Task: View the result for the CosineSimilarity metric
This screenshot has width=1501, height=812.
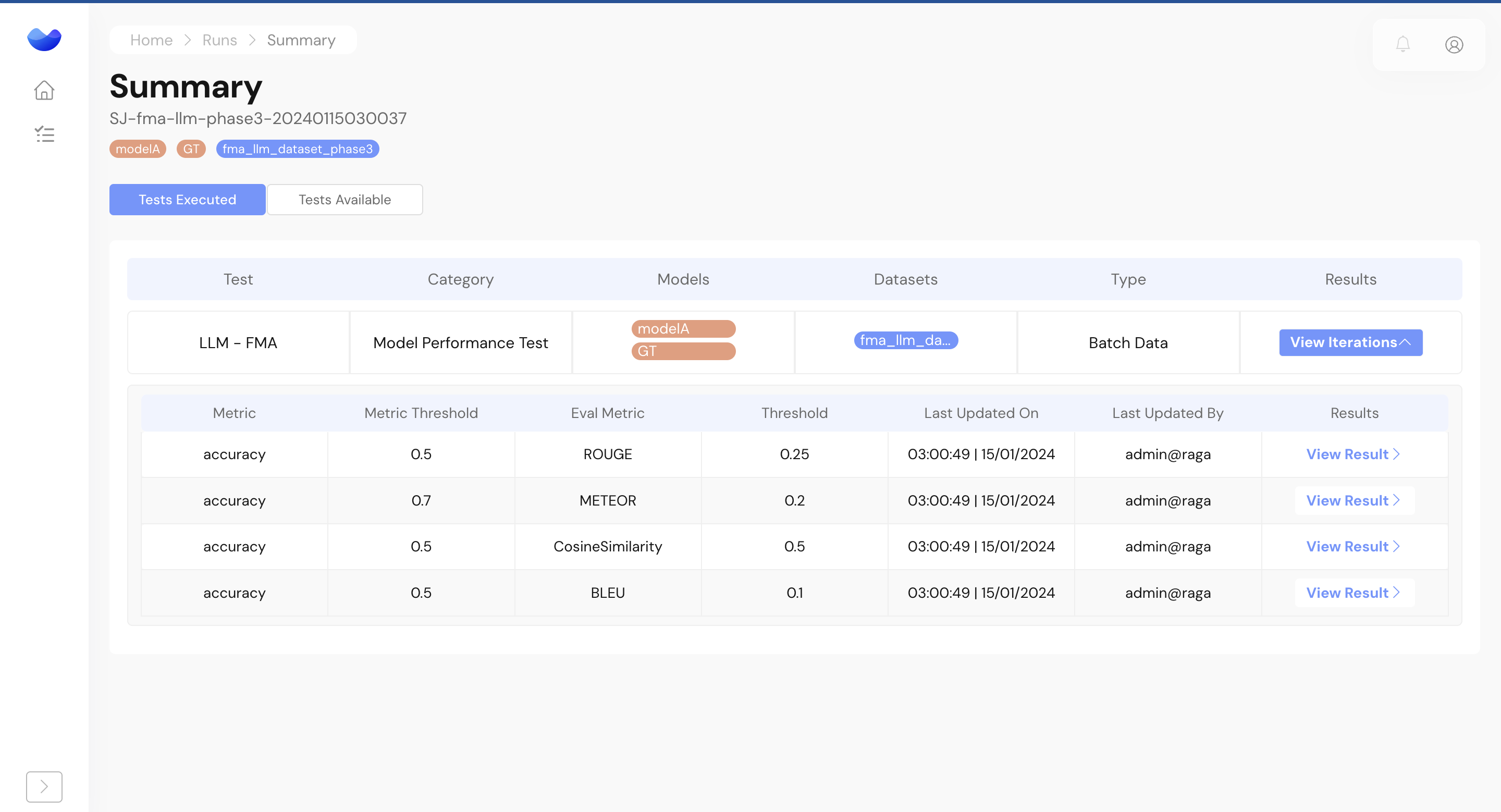Action: pyautogui.click(x=1353, y=546)
